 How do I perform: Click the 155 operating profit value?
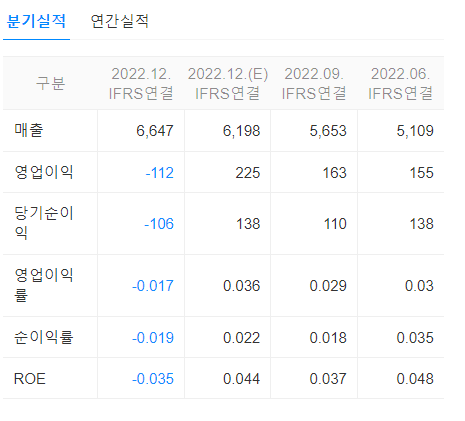(x=421, y=173)
